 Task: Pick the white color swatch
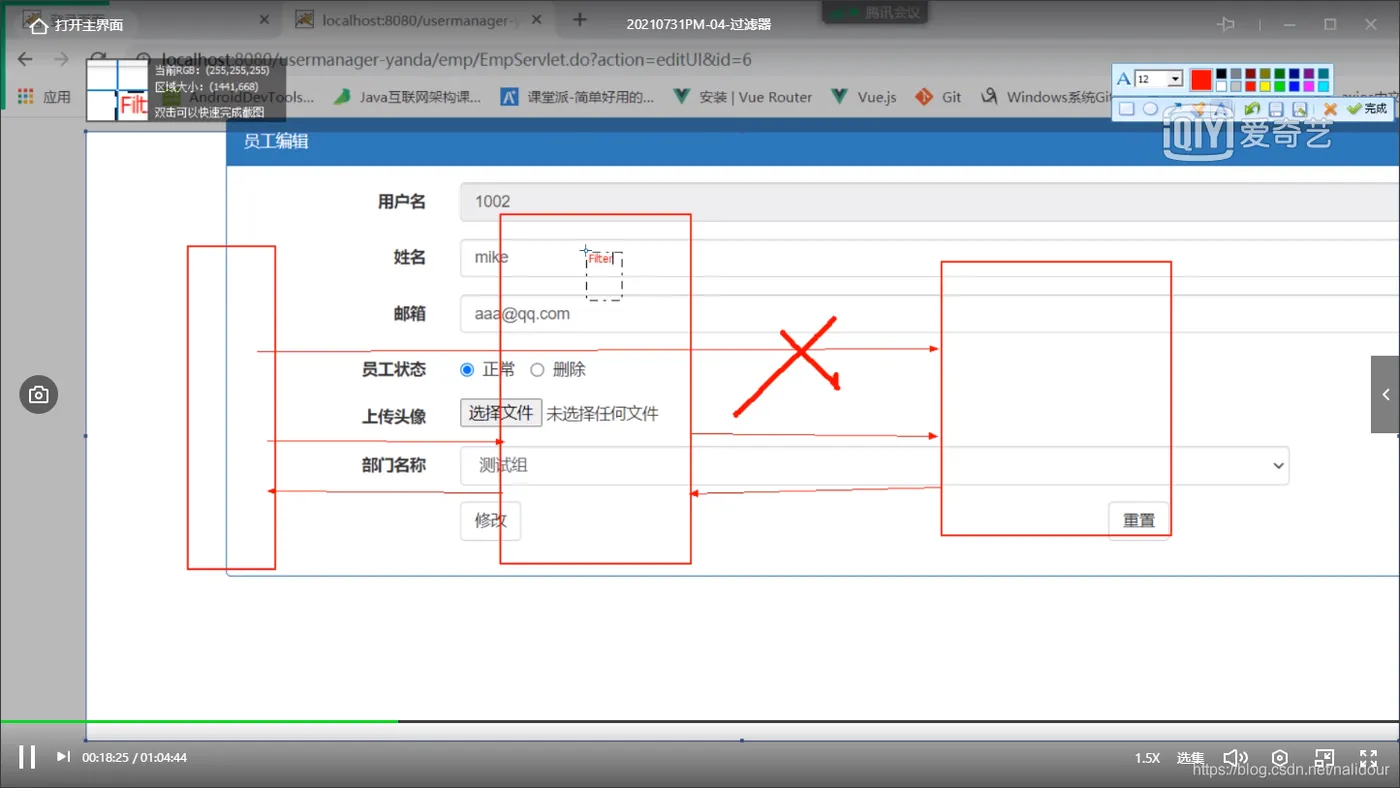(x=1221, y=87)
